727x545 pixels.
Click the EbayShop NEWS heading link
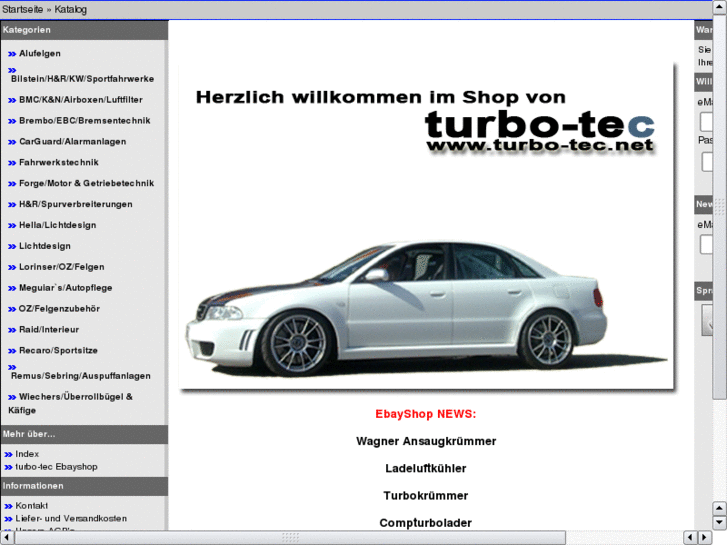[x=426, y=414]
